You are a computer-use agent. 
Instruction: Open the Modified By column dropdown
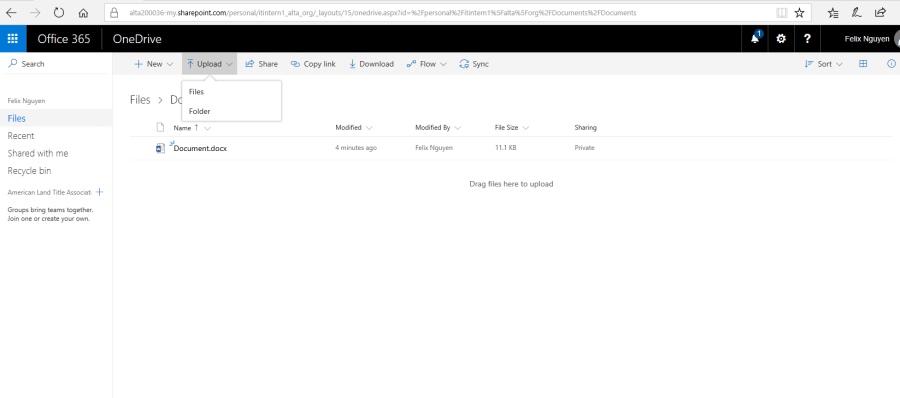438,127
